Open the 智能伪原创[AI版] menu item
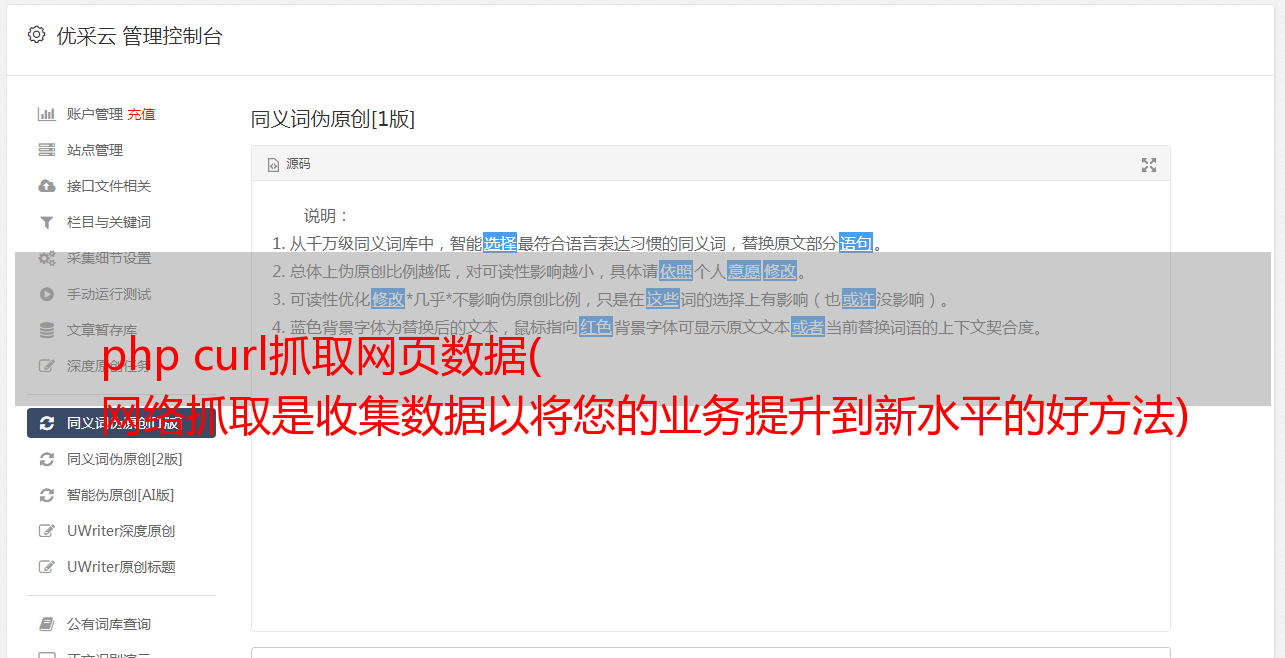This screenshot has width=1285, height=658. [121, 495]
